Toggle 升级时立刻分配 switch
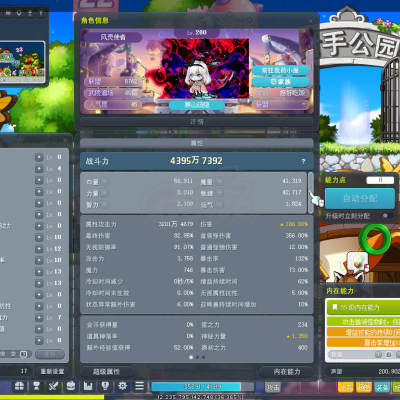 coord(386,216)
